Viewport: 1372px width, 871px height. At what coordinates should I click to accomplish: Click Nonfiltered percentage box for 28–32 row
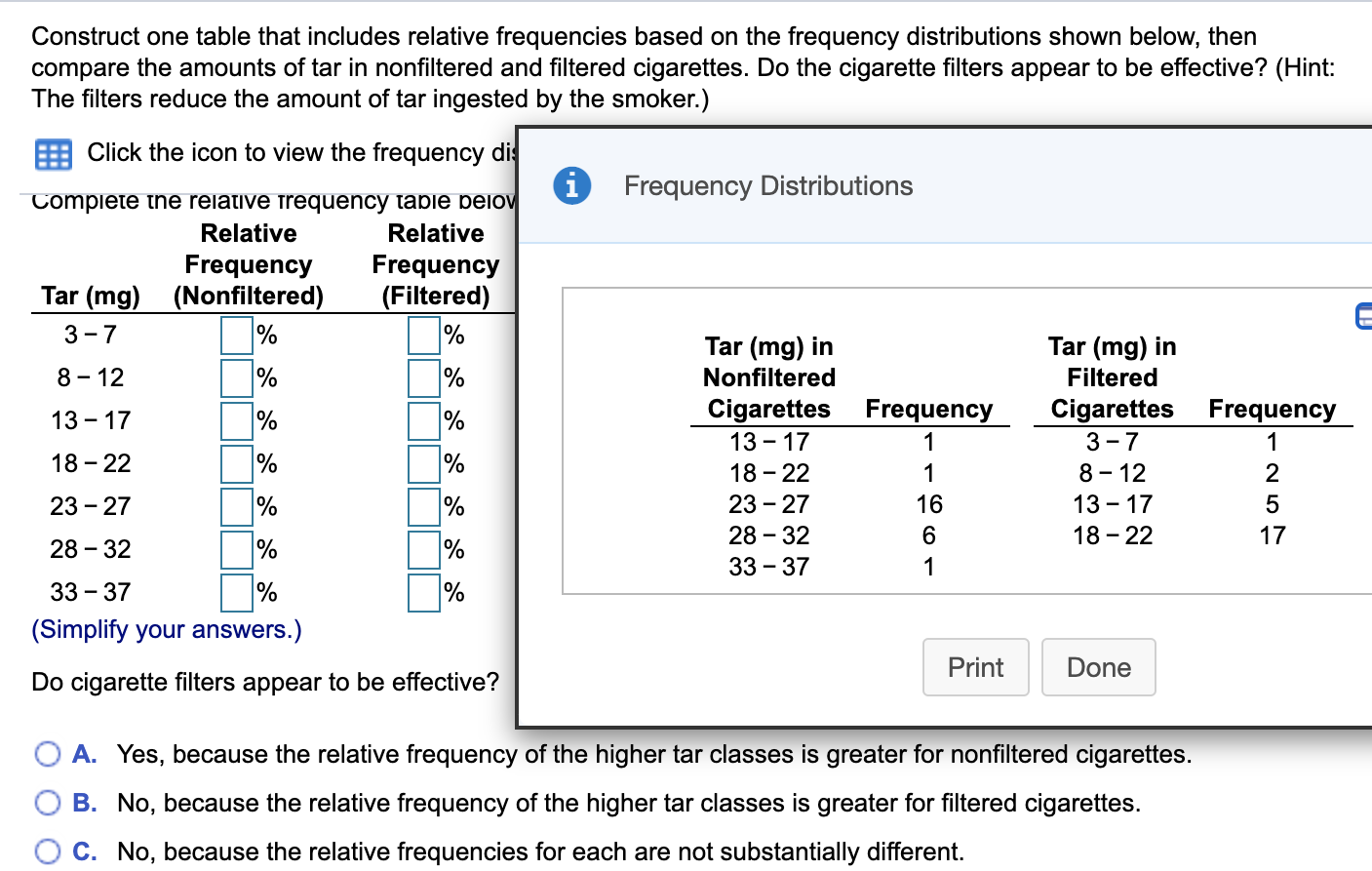pos(237,549)
